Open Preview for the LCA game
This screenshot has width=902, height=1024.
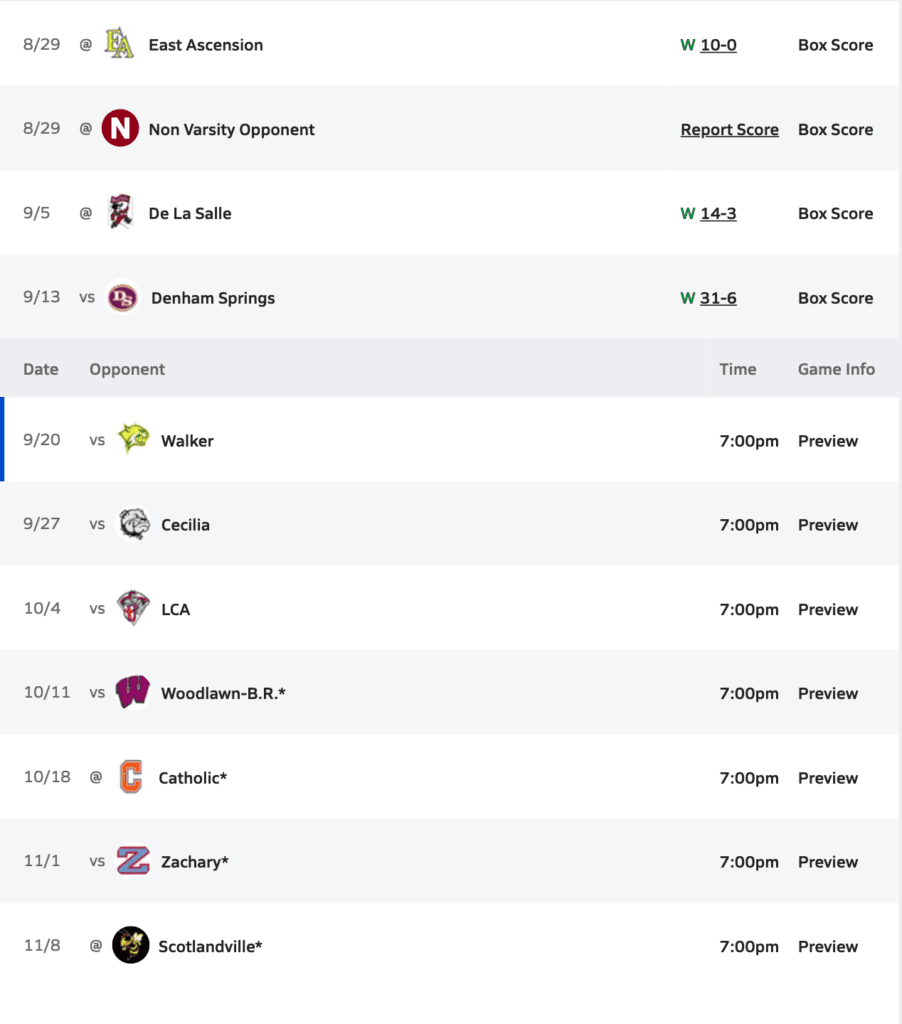[x=828, y=610]
